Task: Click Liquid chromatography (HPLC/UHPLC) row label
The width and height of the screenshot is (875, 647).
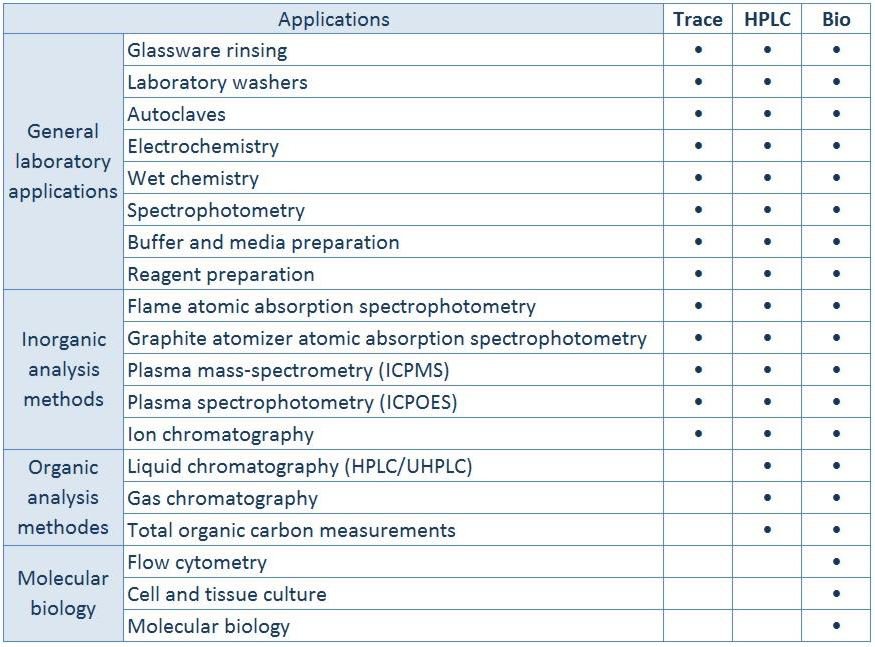Action: pyautogui.click(x=300, y=466)
